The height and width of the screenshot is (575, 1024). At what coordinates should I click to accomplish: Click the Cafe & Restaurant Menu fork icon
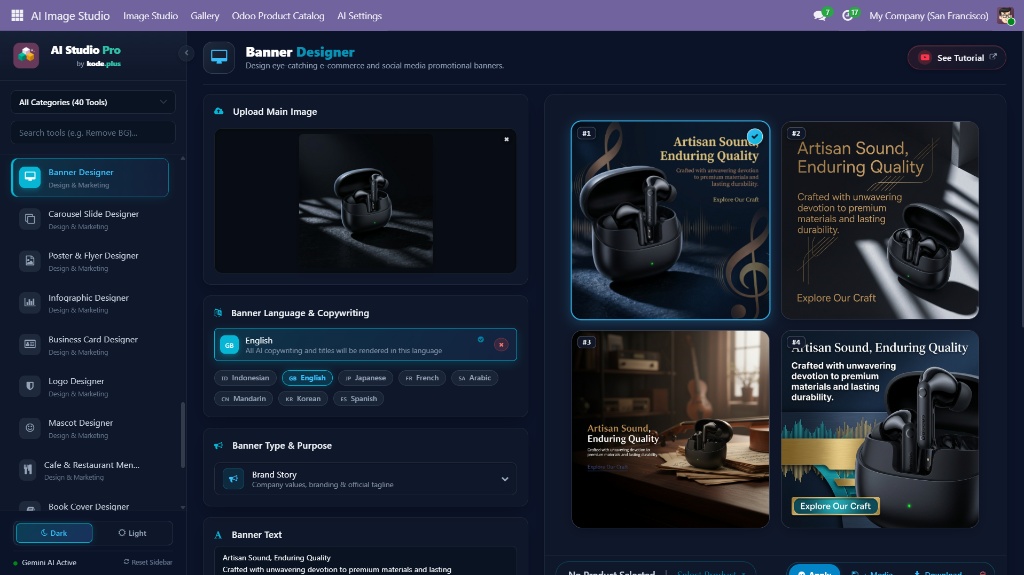click(x=28, y=470)
